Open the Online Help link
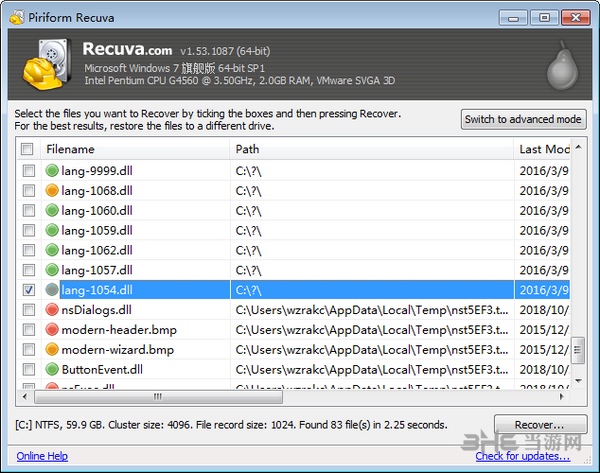600x473 pixels. coord(42,456)
